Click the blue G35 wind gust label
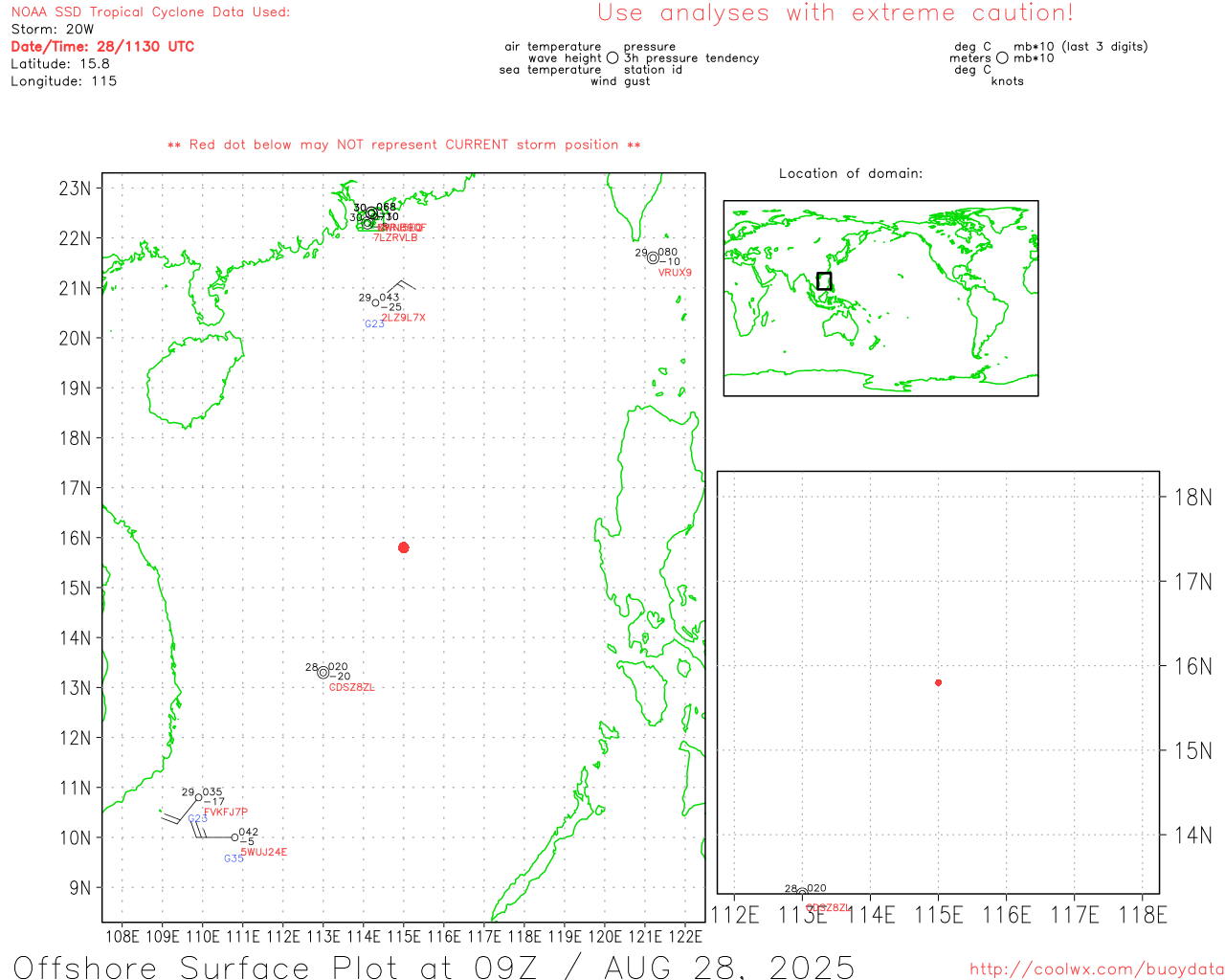The image size is (1225, 980). 234,858
